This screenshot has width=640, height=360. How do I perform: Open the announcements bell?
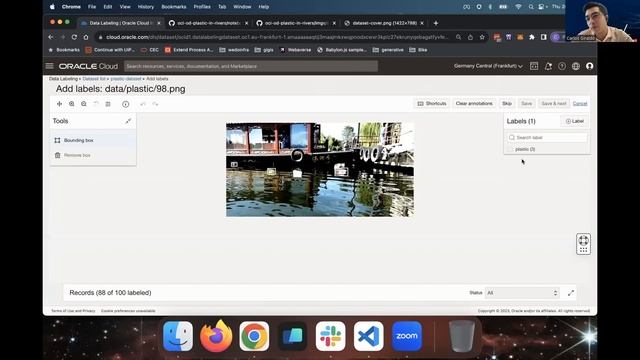(548, 66)
